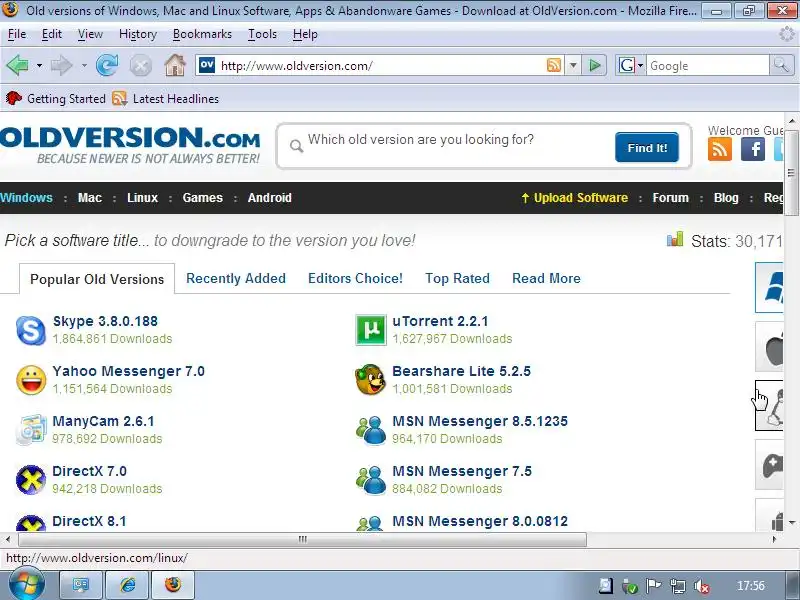This screenshot has height=600, width=800.
Task: Expand the address bar URL dropdown
Action: point(573,65)
